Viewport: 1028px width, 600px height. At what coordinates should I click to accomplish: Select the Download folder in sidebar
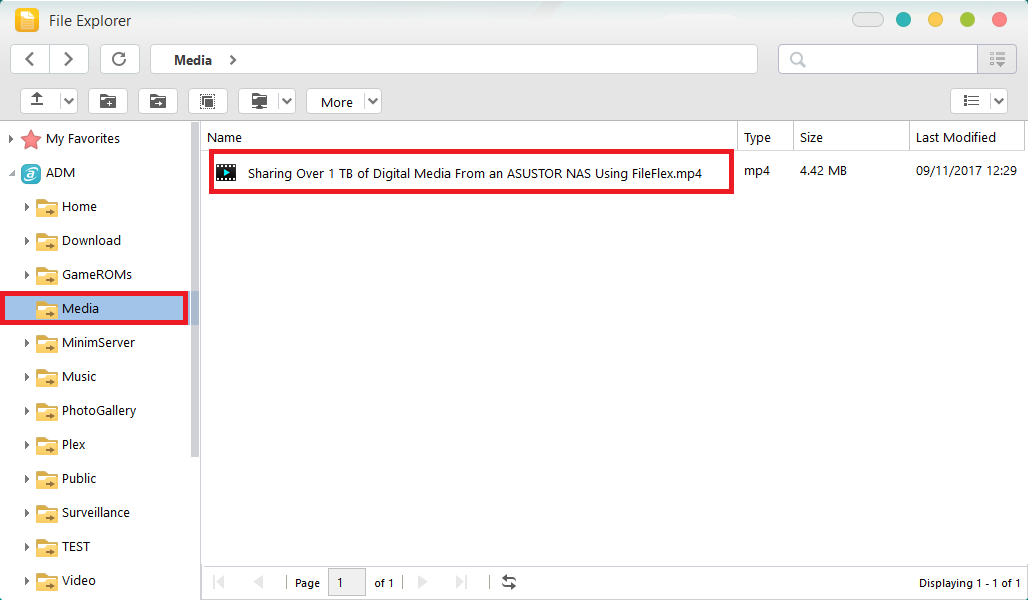91,241
